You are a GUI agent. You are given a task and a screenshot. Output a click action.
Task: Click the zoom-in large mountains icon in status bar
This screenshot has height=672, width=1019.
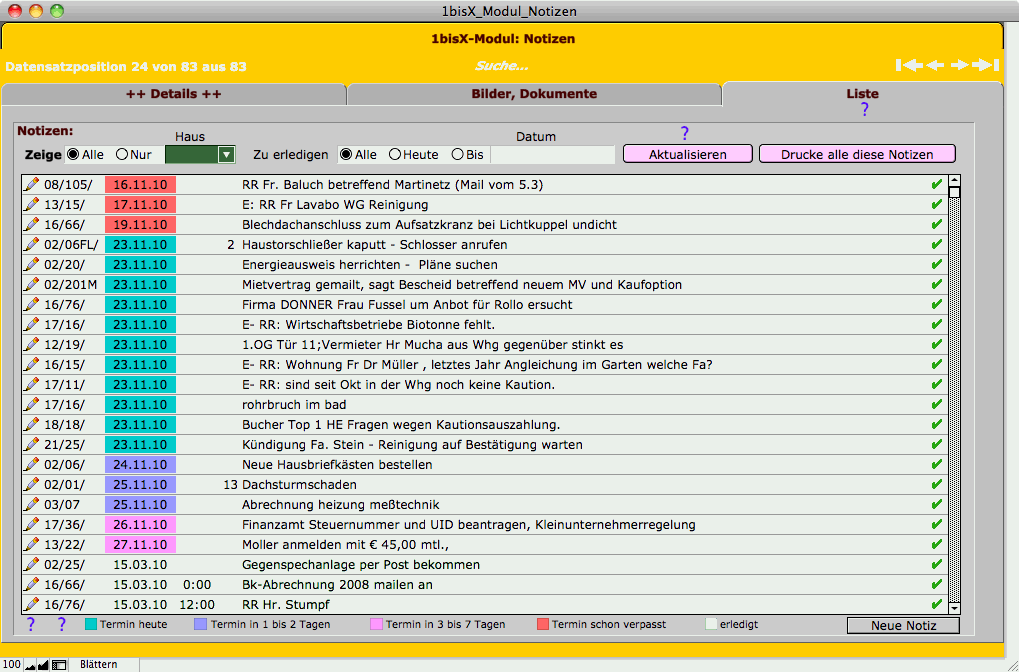point(44,665)
